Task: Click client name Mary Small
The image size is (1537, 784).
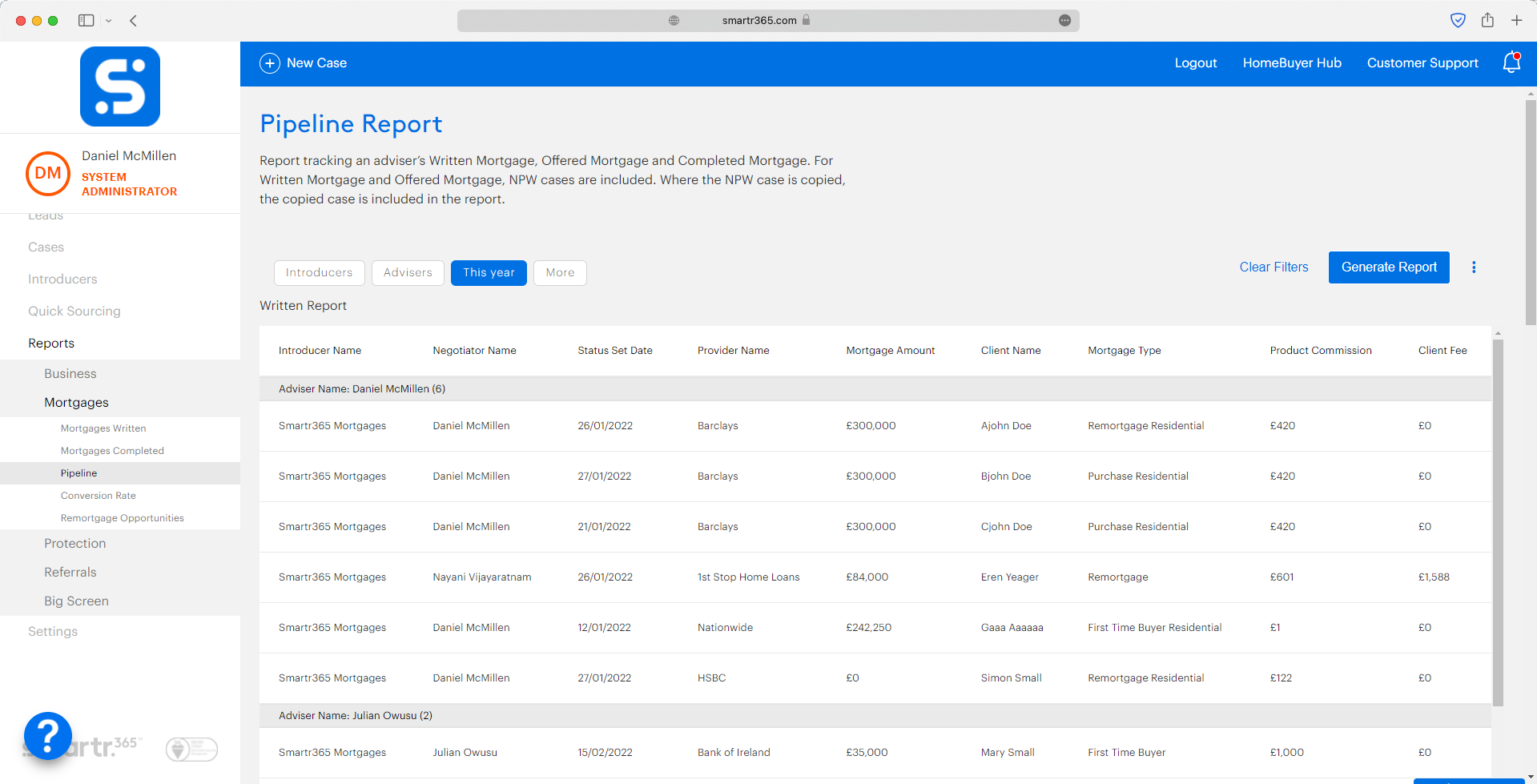Action: (x=1008, y=753)
